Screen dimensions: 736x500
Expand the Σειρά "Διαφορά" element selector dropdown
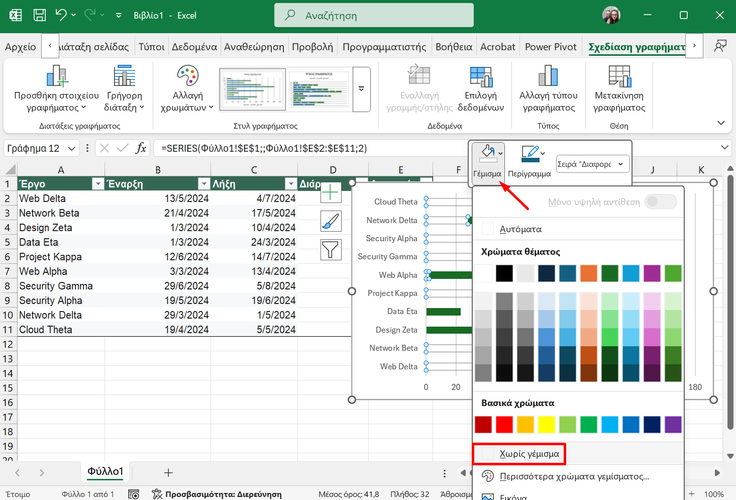pos(622,164)
